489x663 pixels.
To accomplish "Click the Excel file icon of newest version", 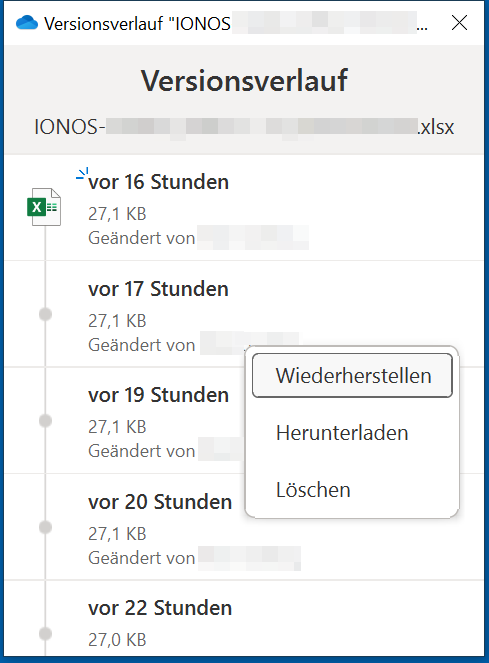I will click(44, 207).
